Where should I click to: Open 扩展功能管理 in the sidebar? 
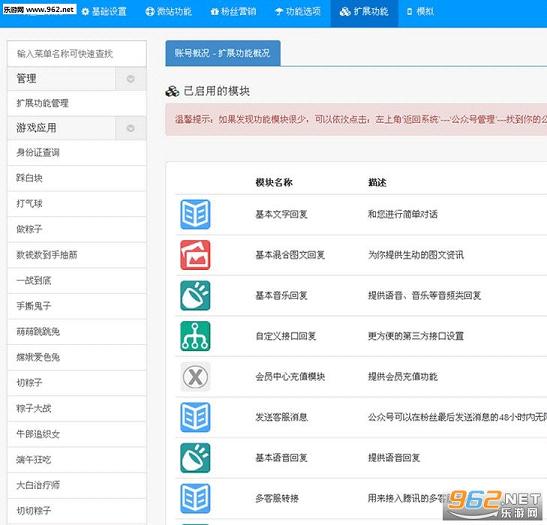click(x=77, y=103)
